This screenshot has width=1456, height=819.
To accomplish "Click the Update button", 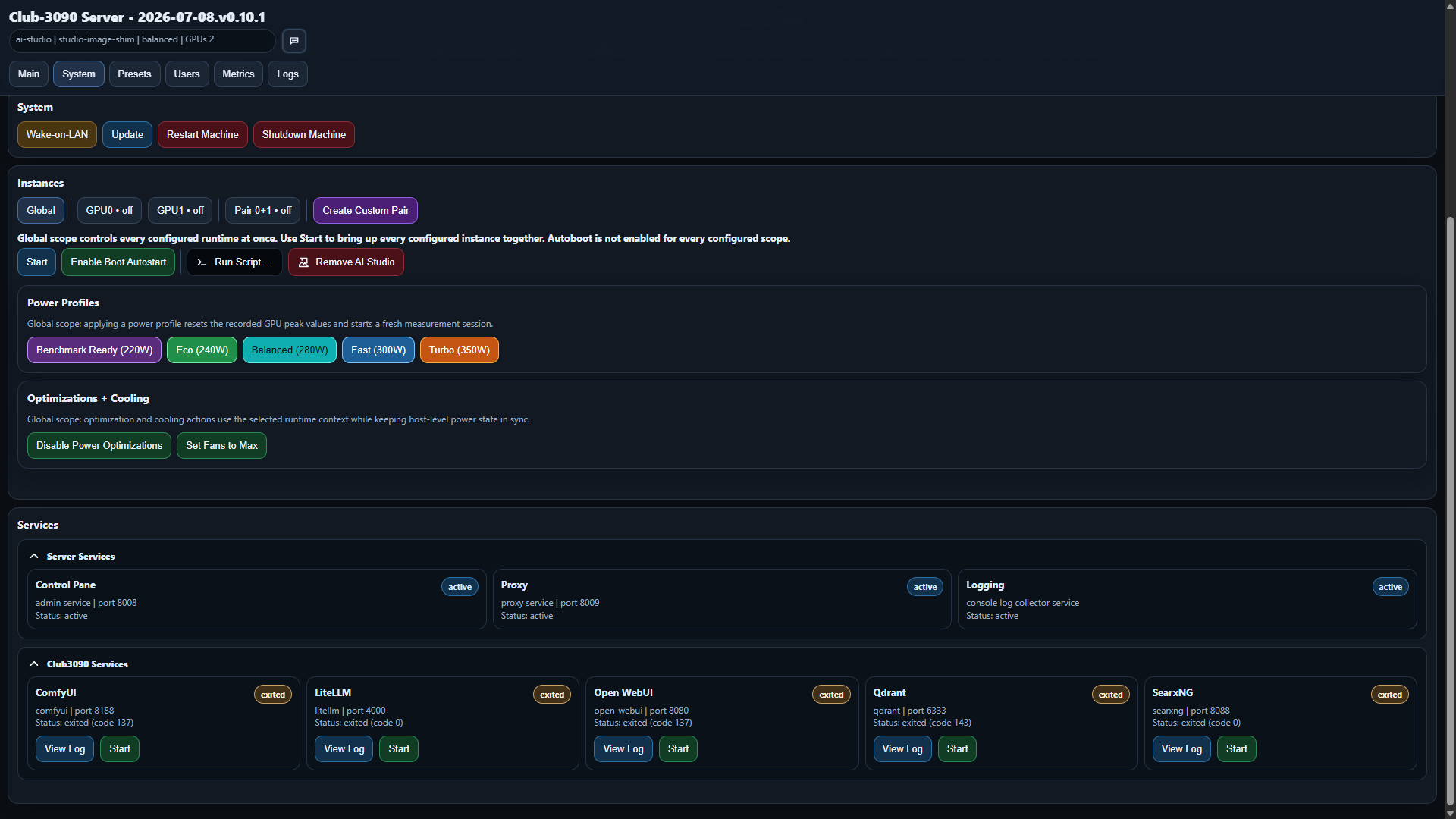I will [x=127, y=135].
